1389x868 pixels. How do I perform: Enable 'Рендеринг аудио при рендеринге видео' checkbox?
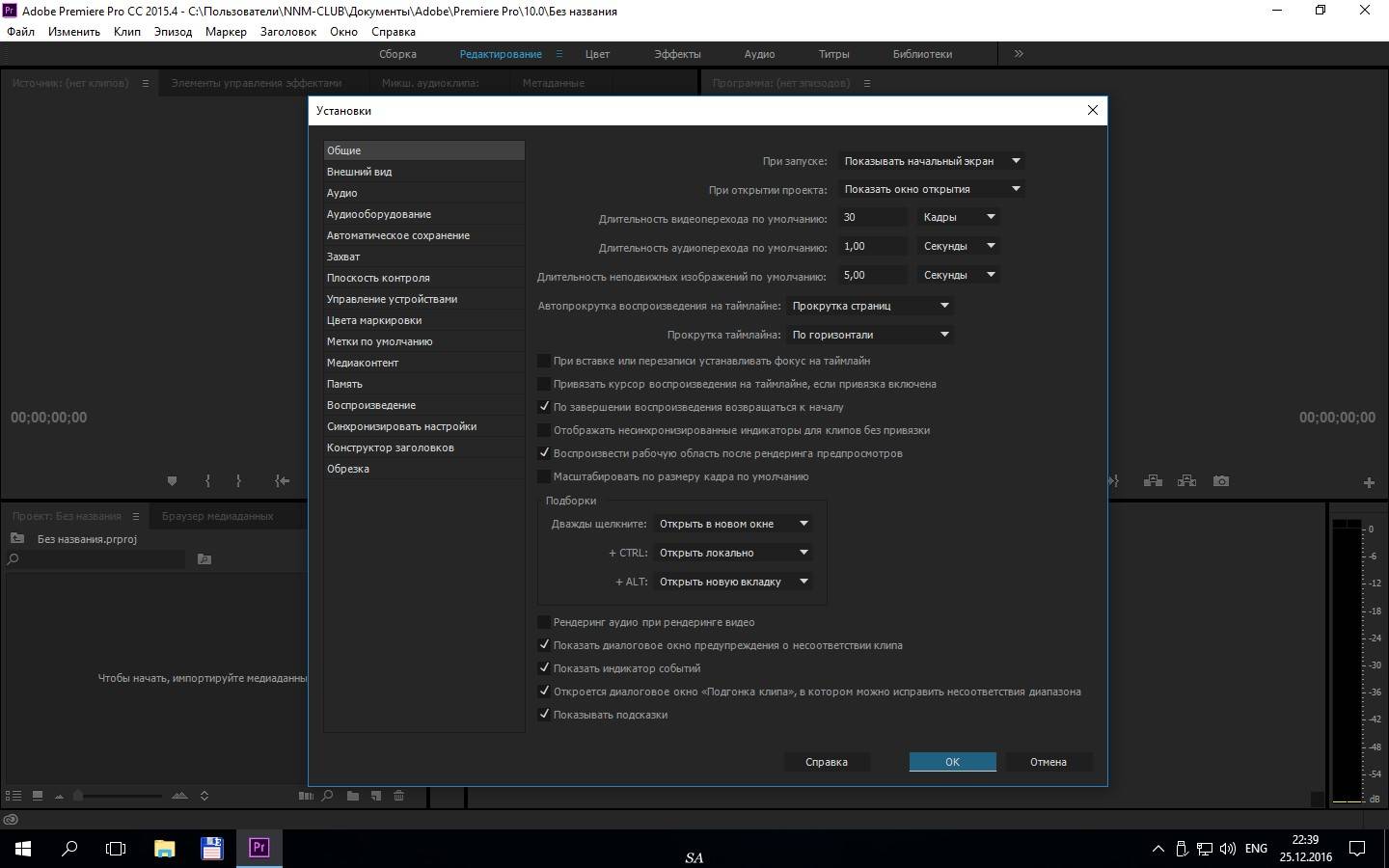pyautogui.click(x=544, y=622)
